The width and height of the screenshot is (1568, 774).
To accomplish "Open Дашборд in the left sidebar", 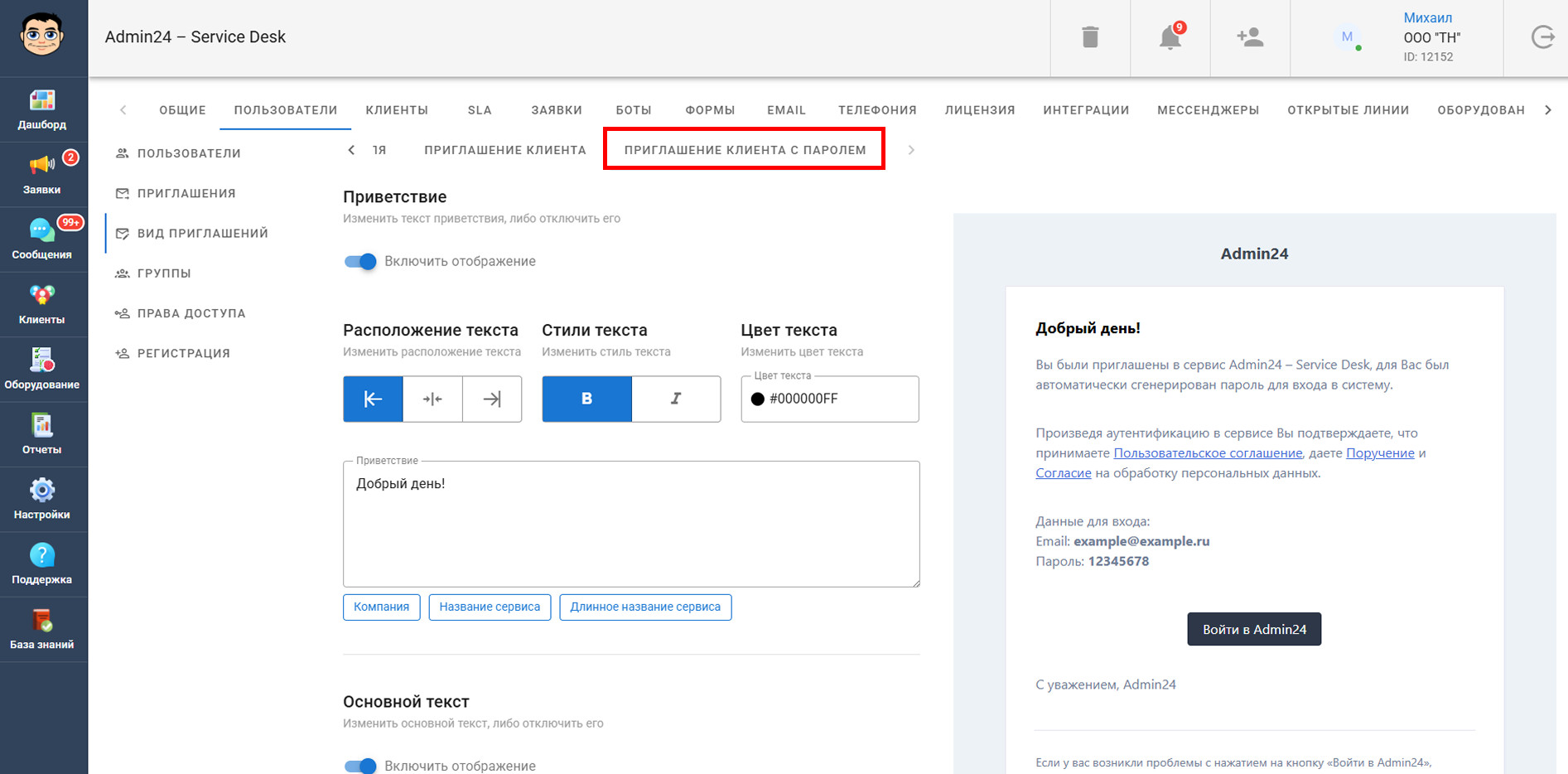I will (42, 109).
